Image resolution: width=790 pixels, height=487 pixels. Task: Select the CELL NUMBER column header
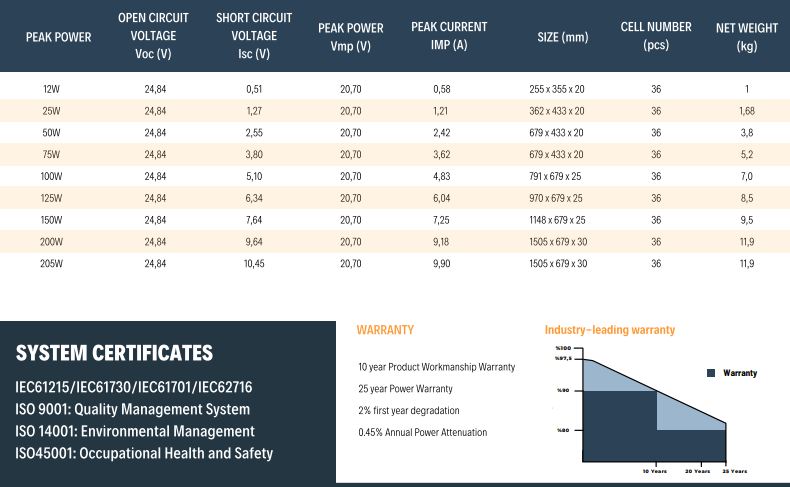click(x=656, y=36)
